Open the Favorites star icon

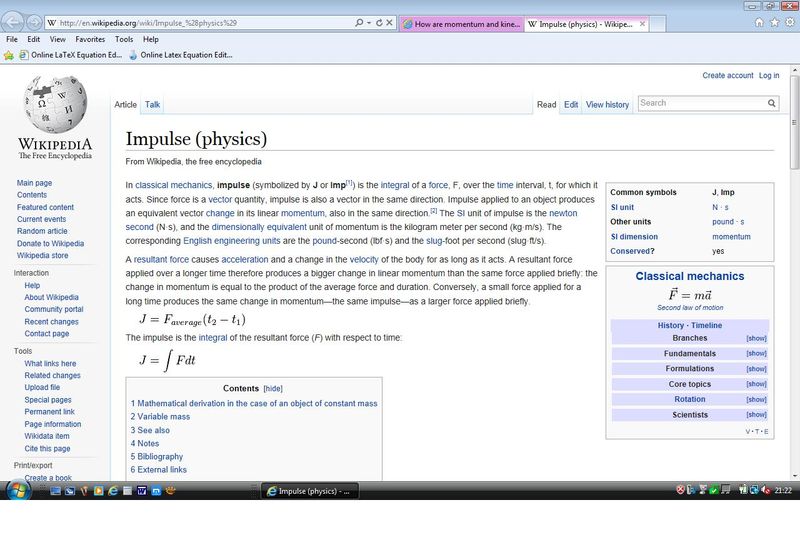coord(774,22)
